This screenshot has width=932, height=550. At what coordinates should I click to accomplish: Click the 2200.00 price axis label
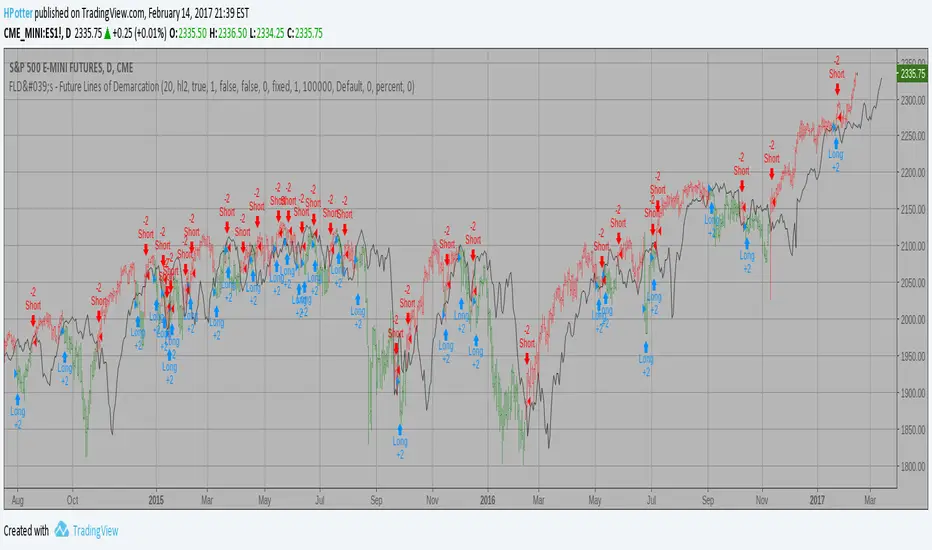913,172
